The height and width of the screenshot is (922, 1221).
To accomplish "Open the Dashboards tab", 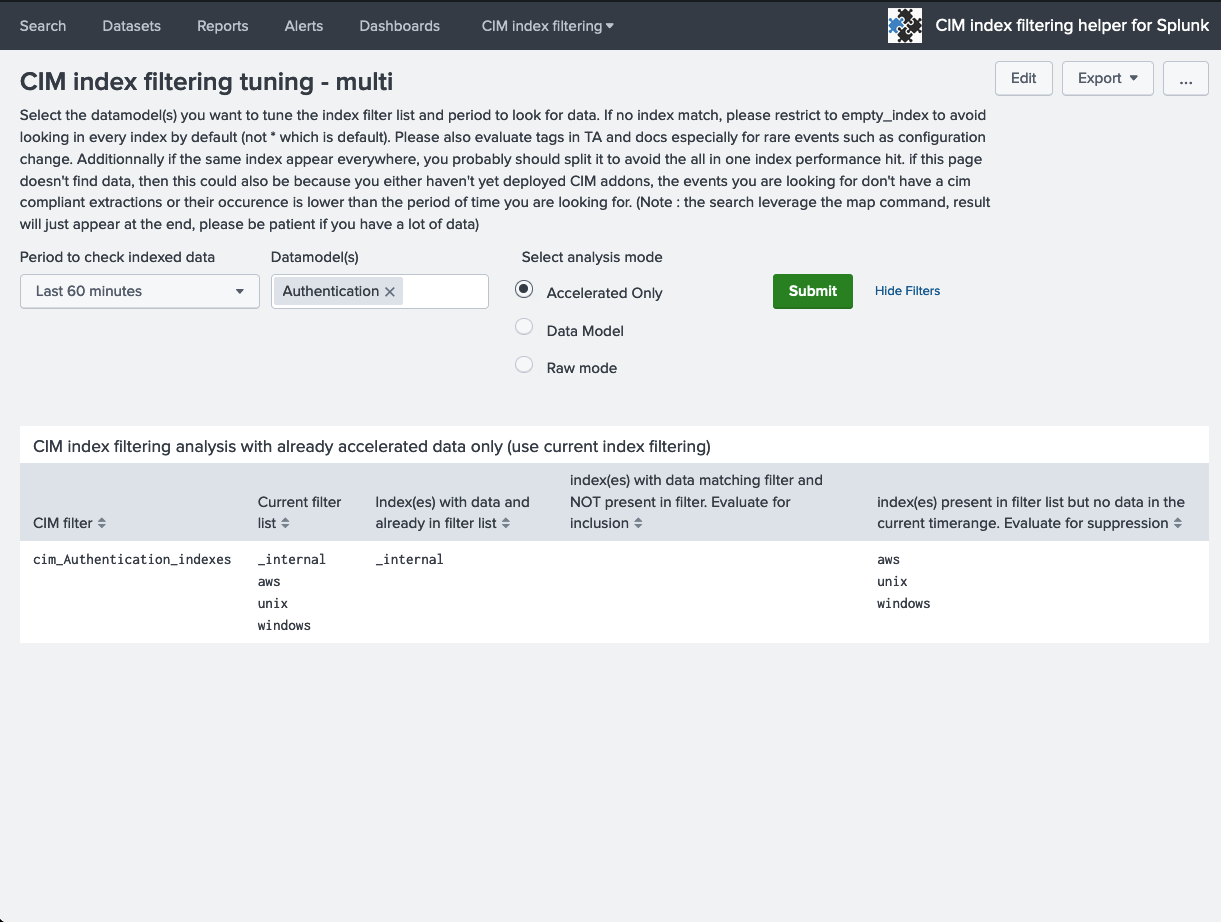I will tap(400, 26).
